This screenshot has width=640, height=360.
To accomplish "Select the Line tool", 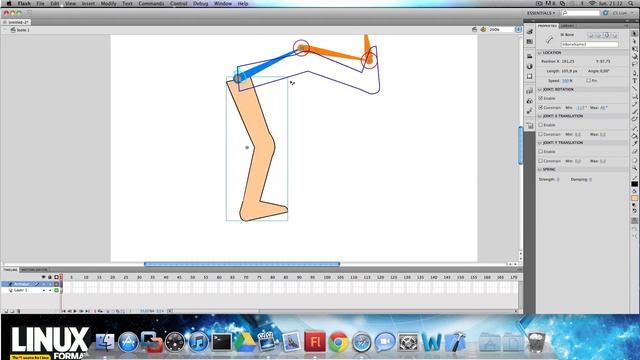I will (634, 88).
